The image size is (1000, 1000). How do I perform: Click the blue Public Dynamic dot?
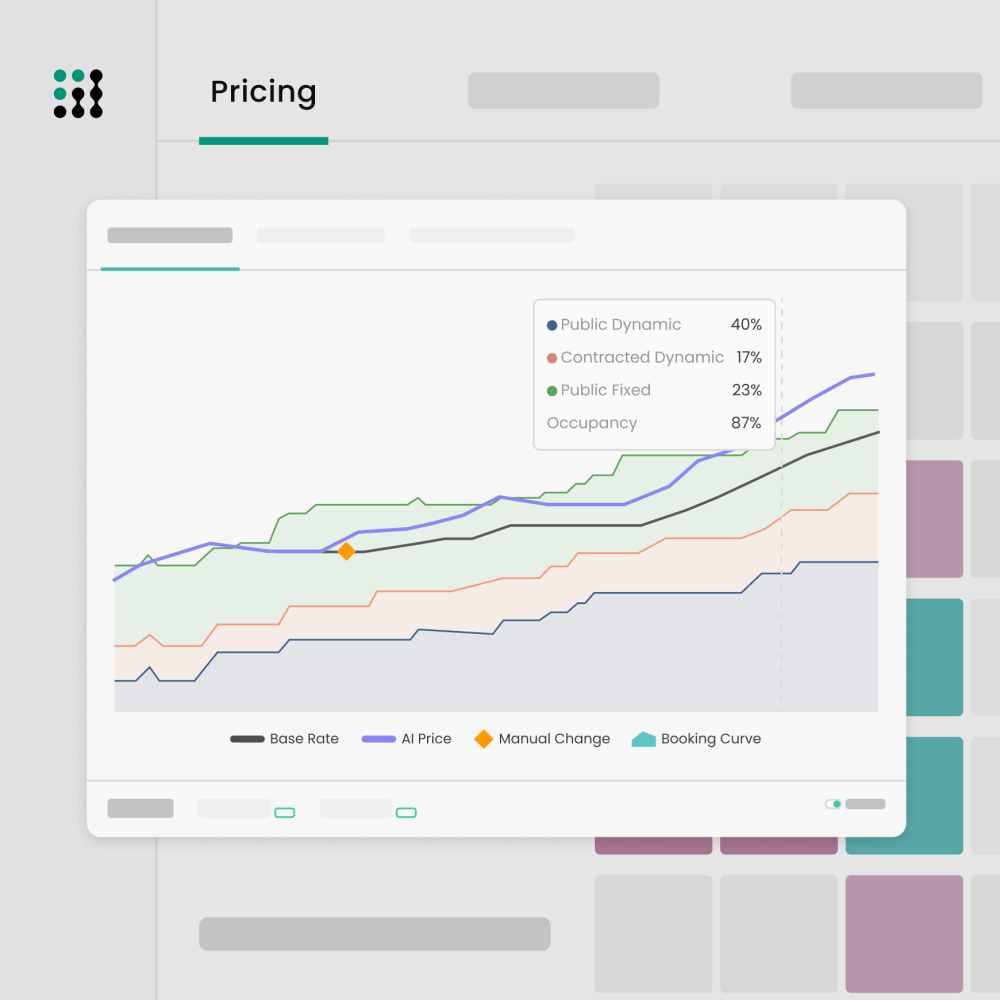click(x=552, y=325)
